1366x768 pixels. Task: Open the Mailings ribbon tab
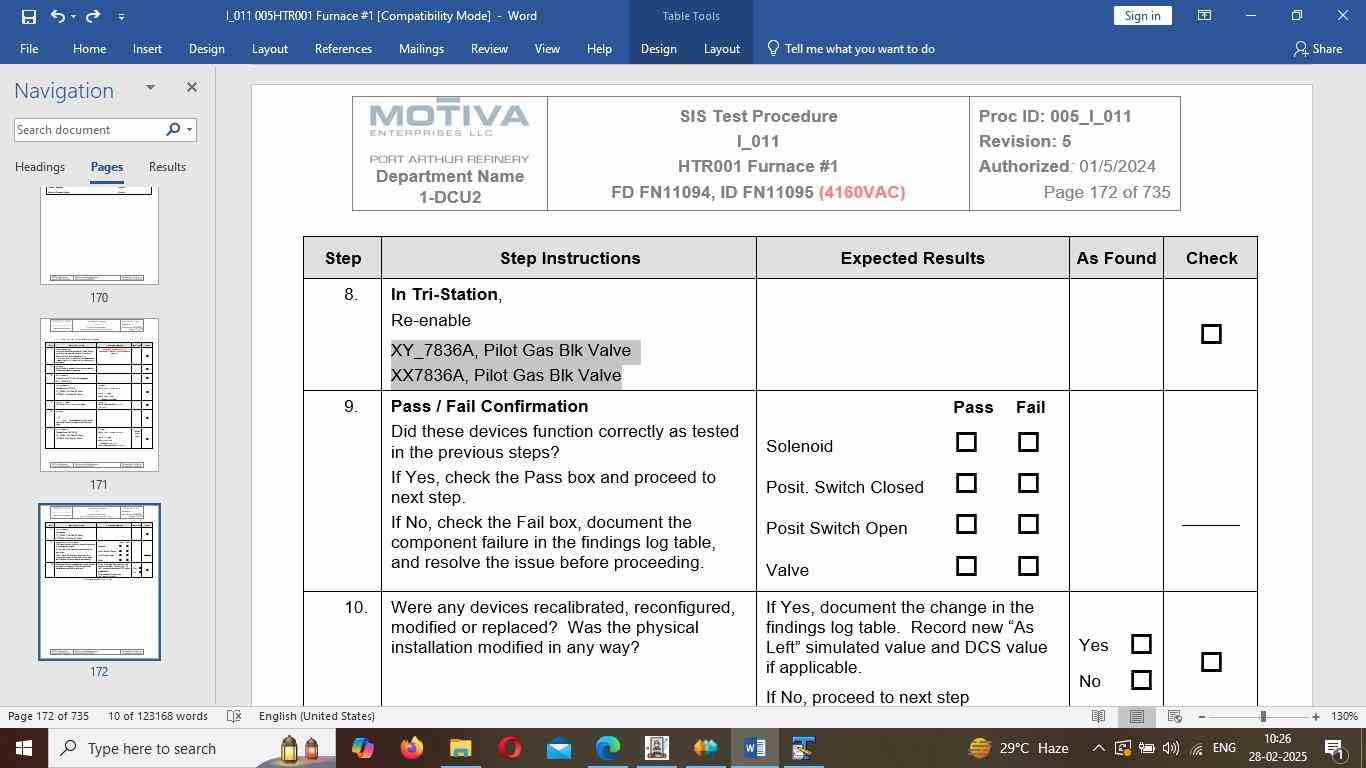421,49
